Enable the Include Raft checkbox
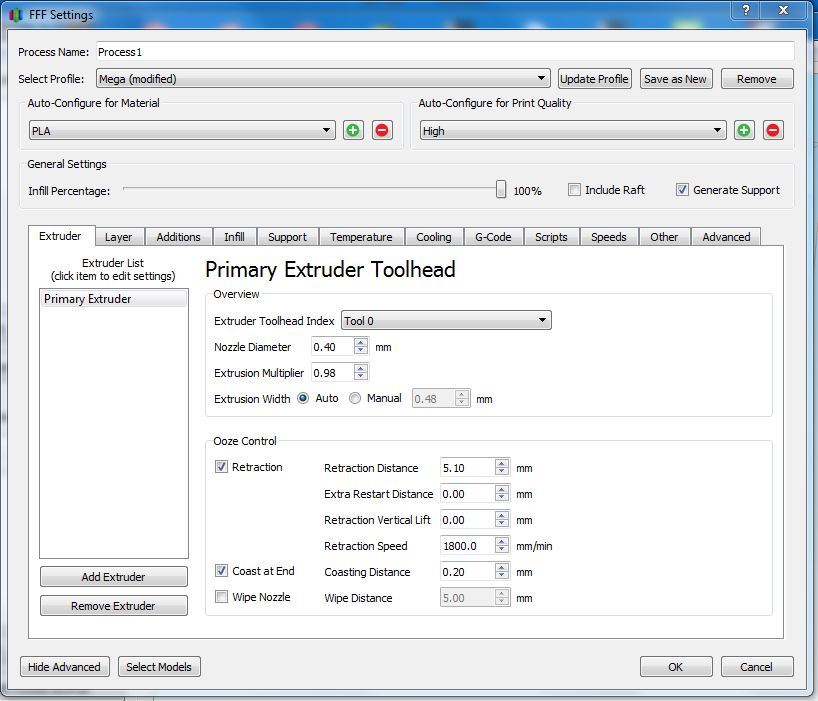Image resolution: width=818 pixels, height=701 pixels. (574, 190)
